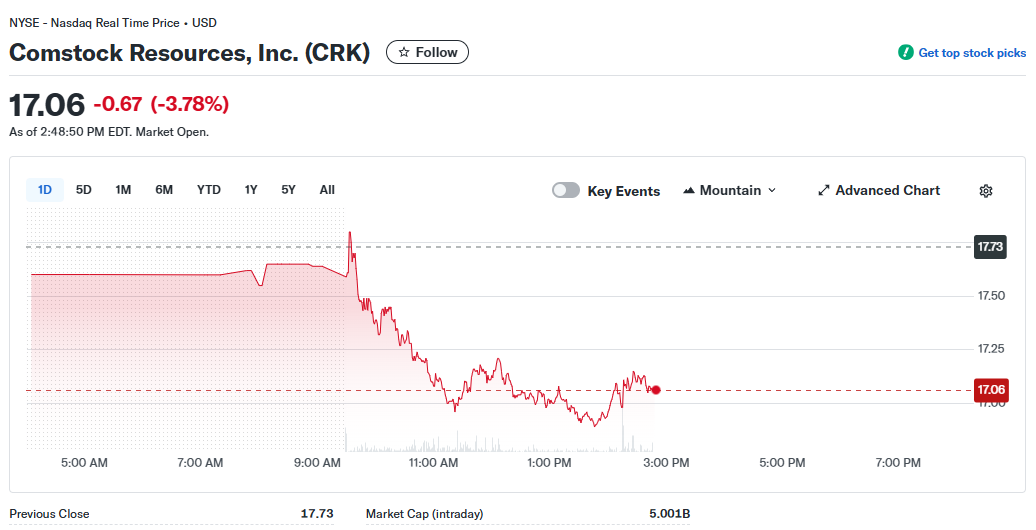
Task: Switch to the 6M time range
Action: click(x=164, y=190)
